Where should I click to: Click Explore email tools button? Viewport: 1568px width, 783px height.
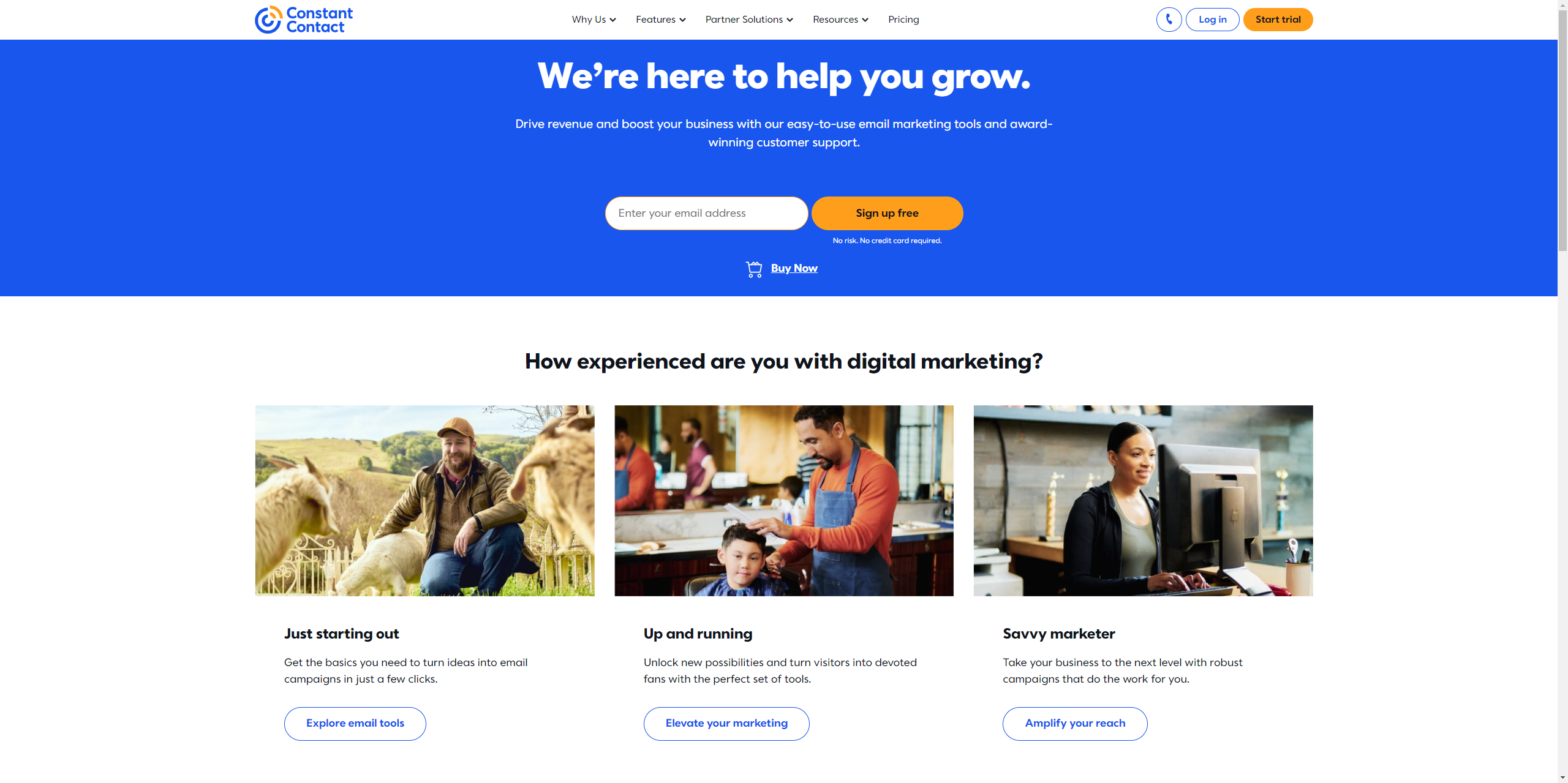[354, 722]
